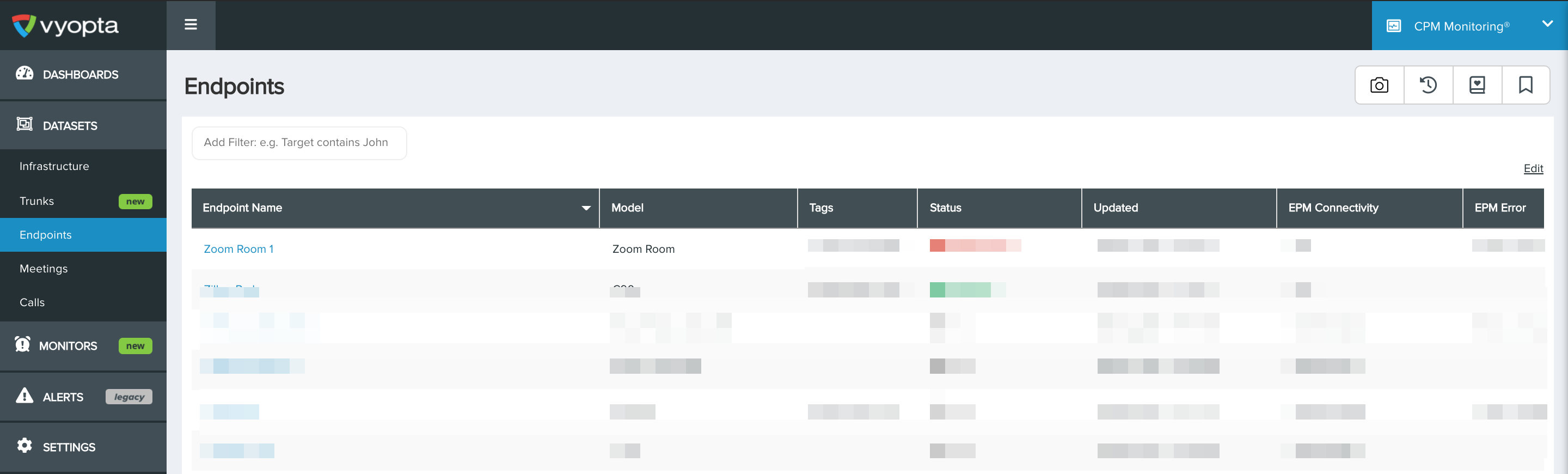Click the Alerts warning triangle icon
The width and height of the screenshot is (1568, 474).
coord(24,396)
